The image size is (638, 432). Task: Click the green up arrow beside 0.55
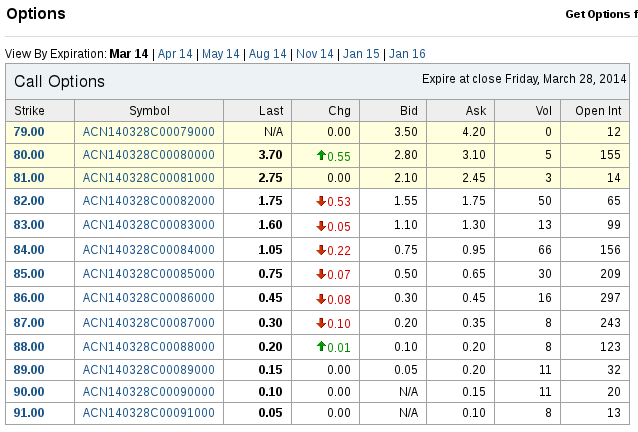point(321,155)
